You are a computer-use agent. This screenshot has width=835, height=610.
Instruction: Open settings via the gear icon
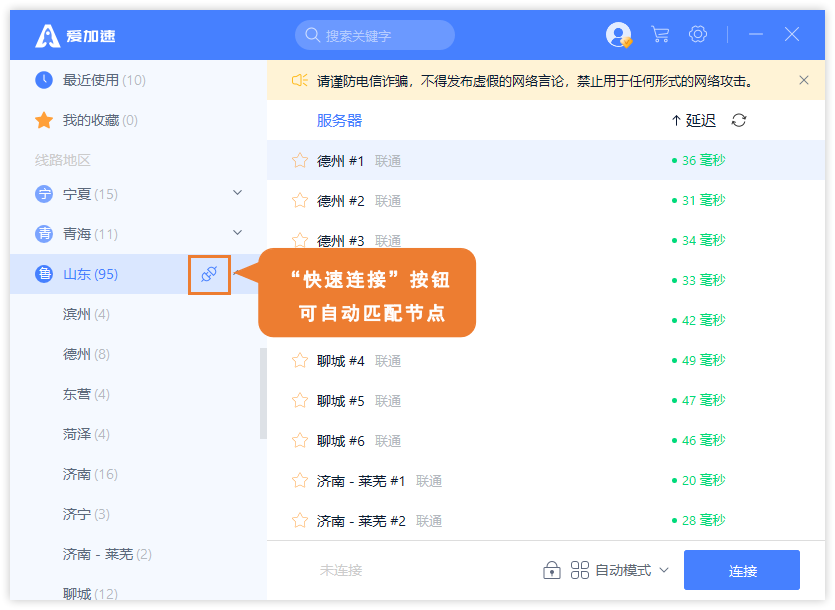[698, 35]
